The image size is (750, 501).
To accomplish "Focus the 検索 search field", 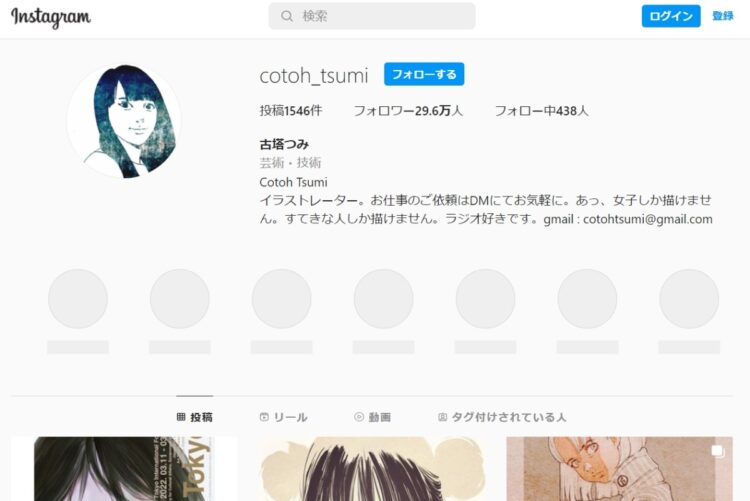I will click(x=372, y=16).
